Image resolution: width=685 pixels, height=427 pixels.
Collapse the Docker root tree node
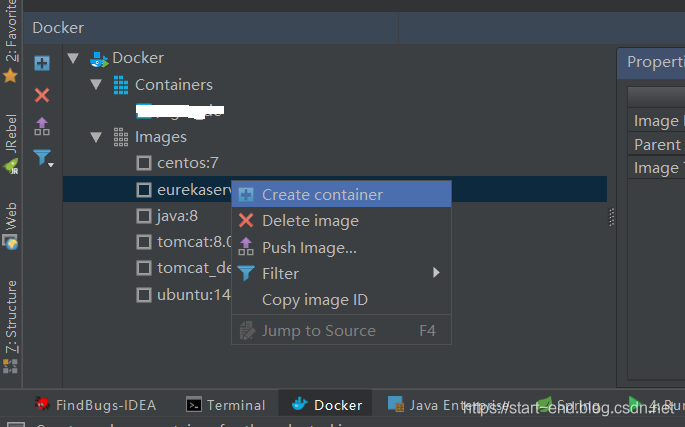[73, 58]
